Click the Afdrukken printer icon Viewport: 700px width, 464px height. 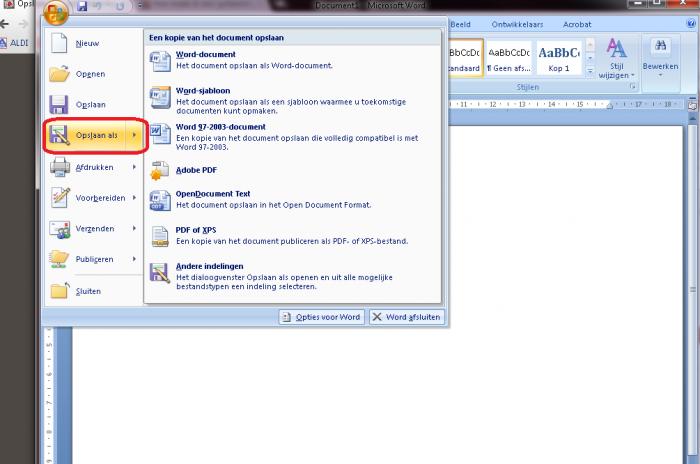(x=59, y=167)
